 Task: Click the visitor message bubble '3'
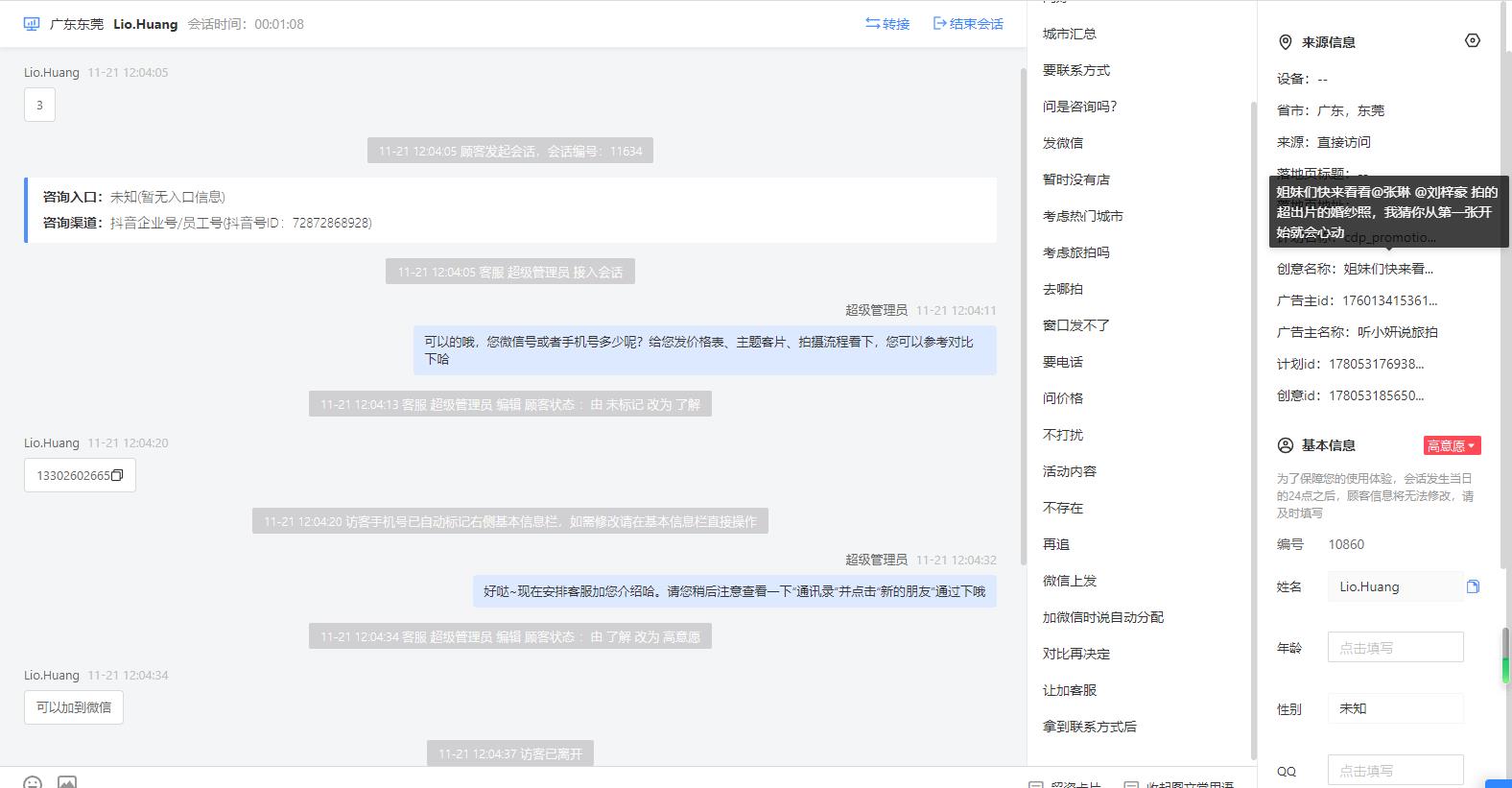coord(39,105)
